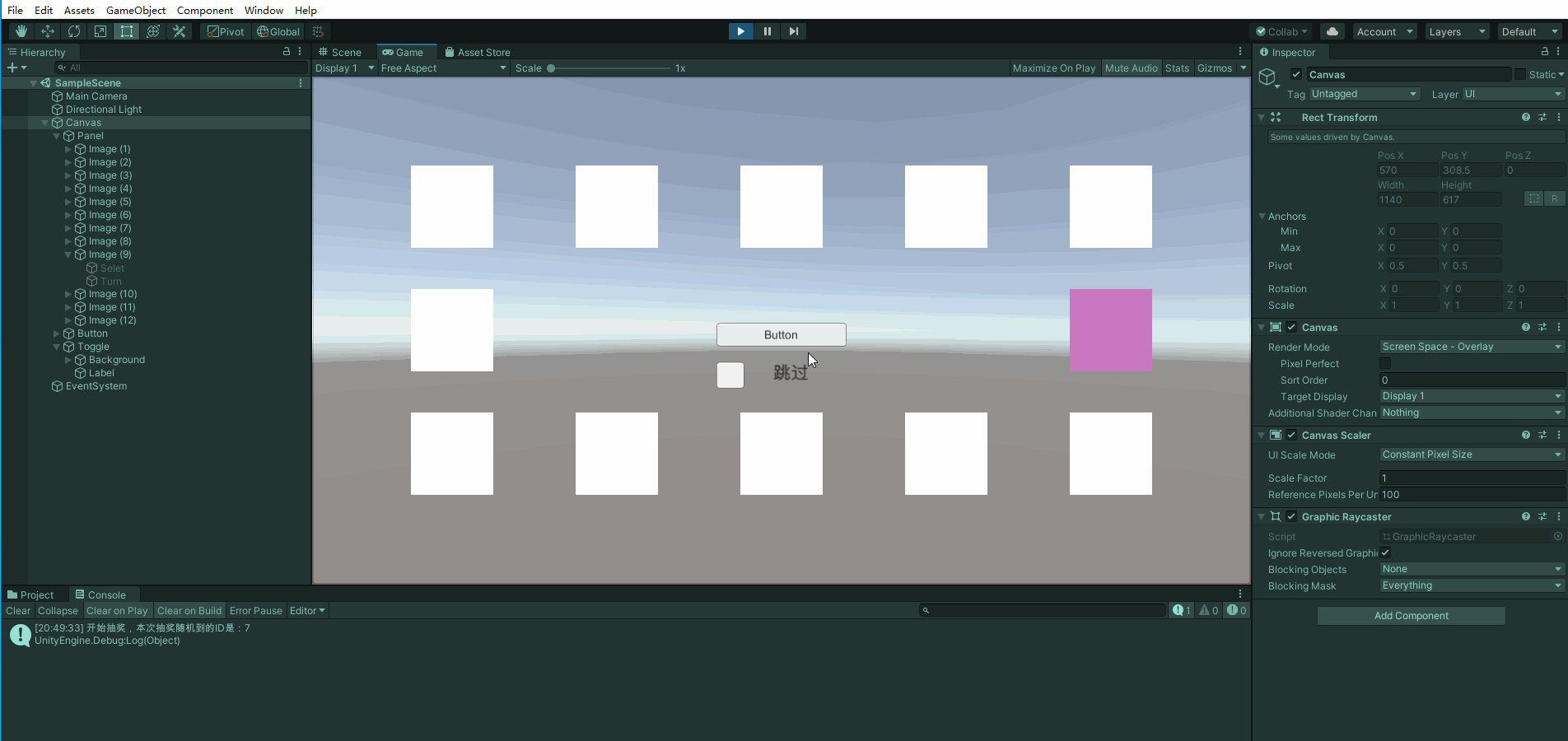The image size is (1568, 741).
Task: Open the Blocking Mask dropdown
Action: tap(1471, 585)
